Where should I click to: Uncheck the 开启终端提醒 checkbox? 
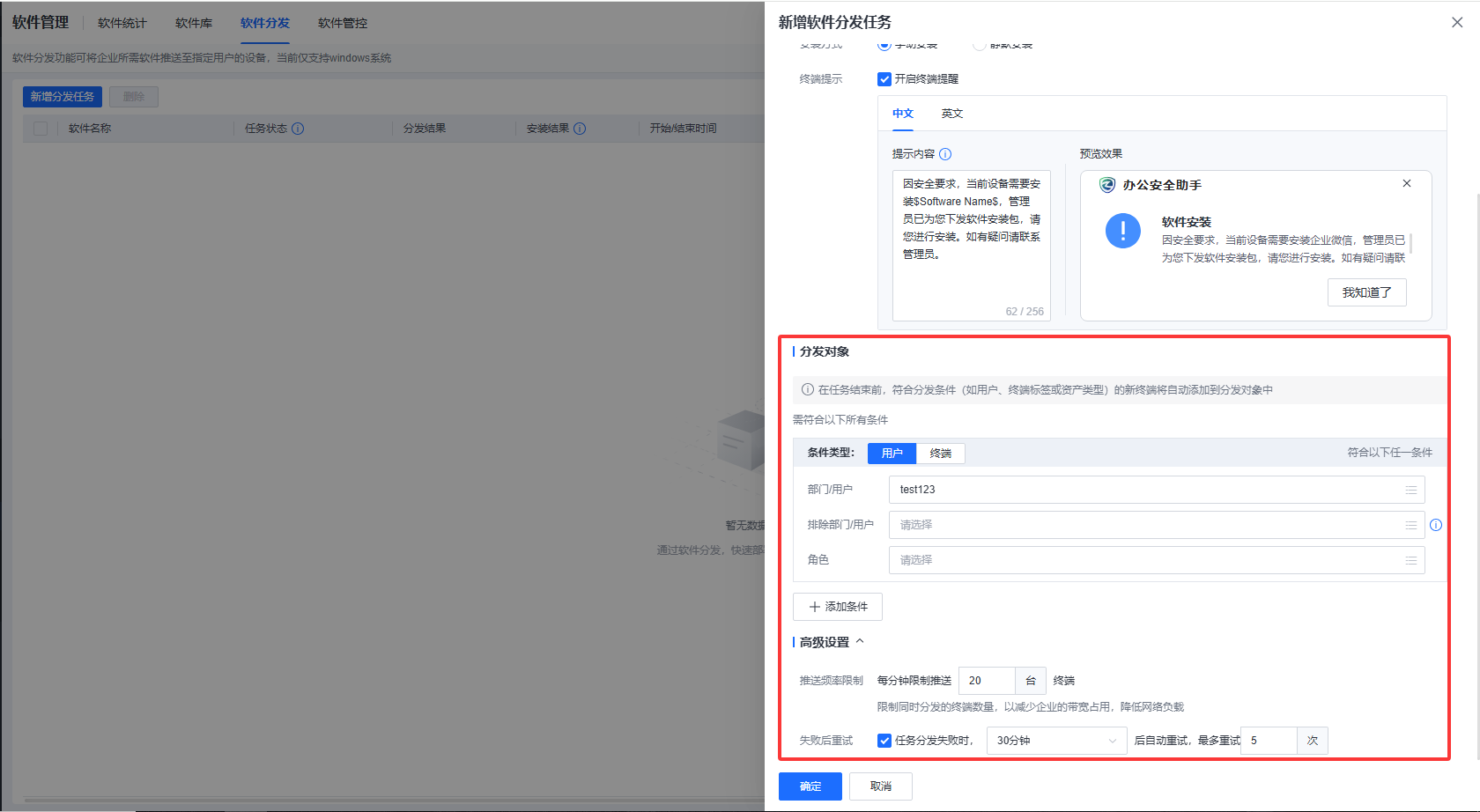click(884, 79)
